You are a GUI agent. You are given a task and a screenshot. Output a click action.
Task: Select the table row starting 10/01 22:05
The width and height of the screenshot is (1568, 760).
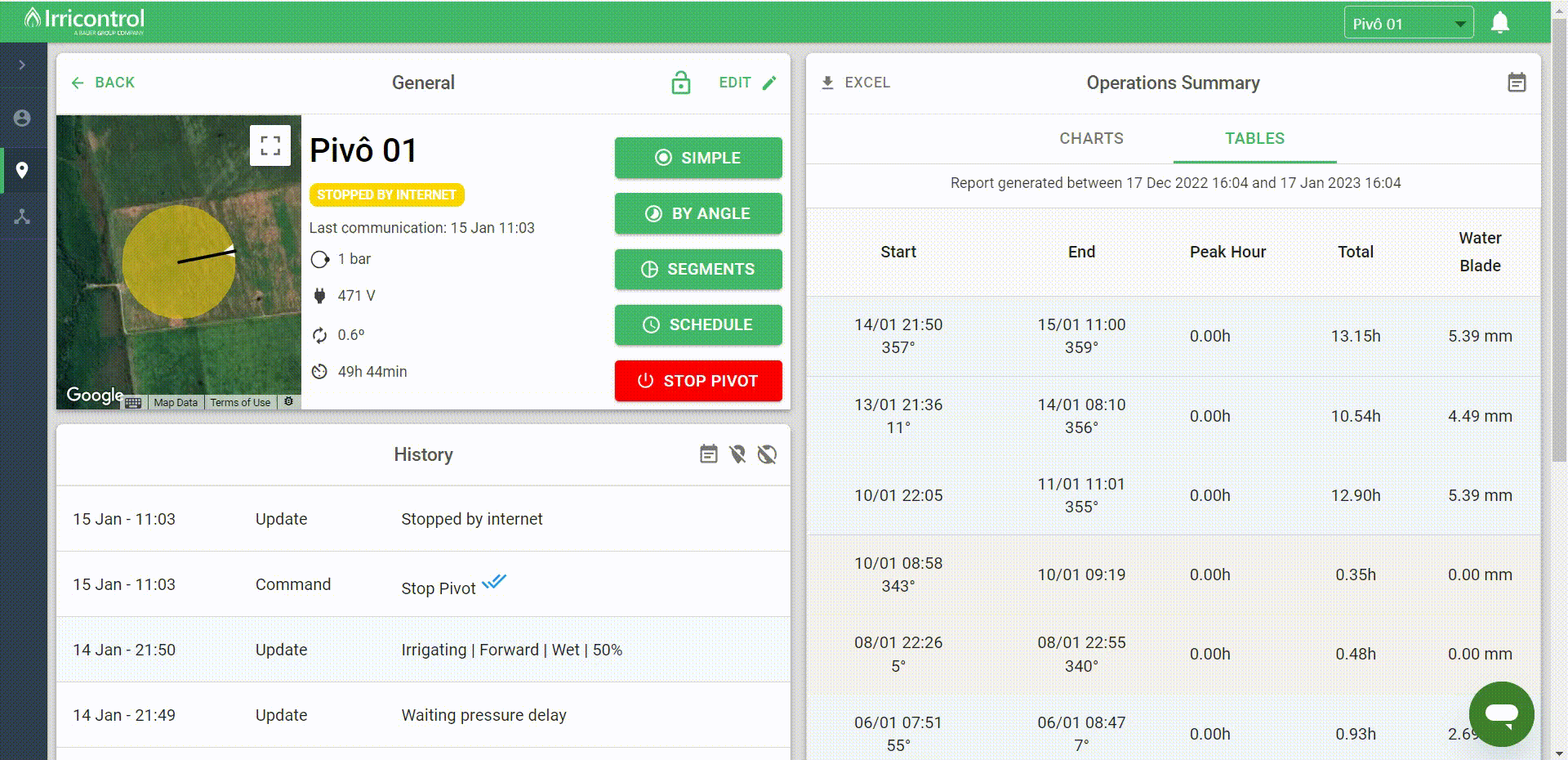pos(1174,495)
